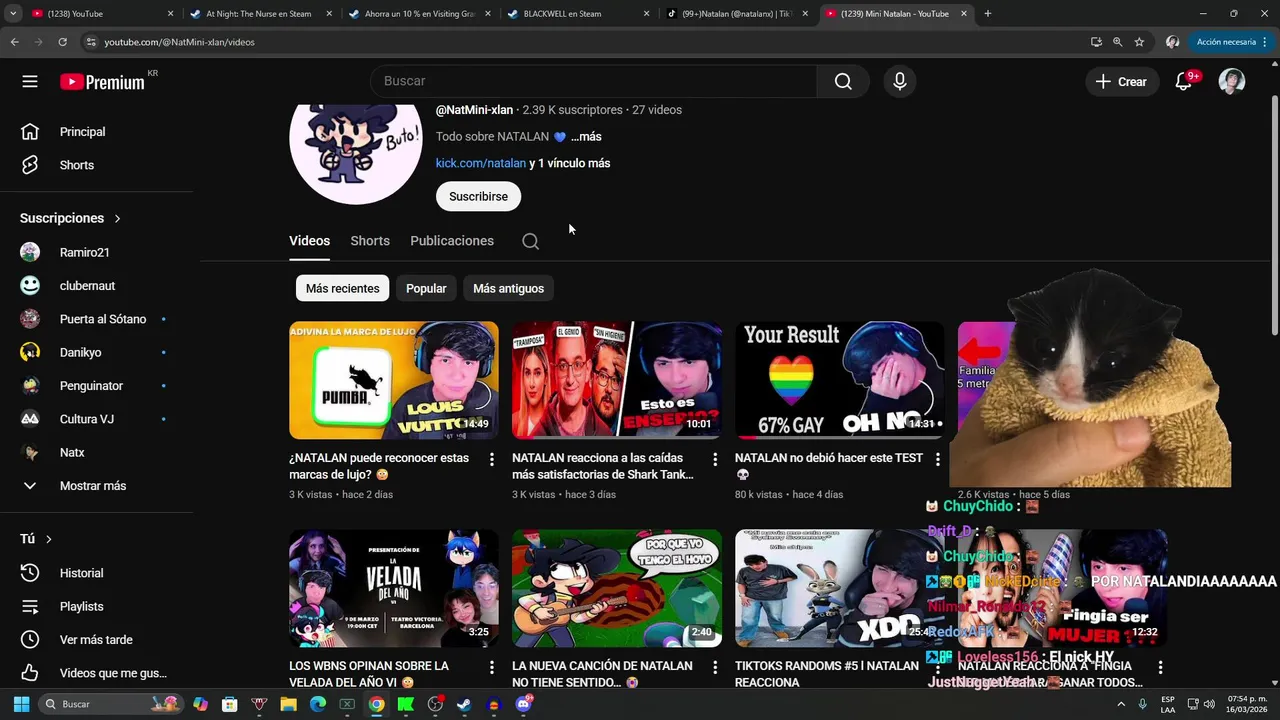
Task: Open the Chrome profile avatar
Action: 1173,42
